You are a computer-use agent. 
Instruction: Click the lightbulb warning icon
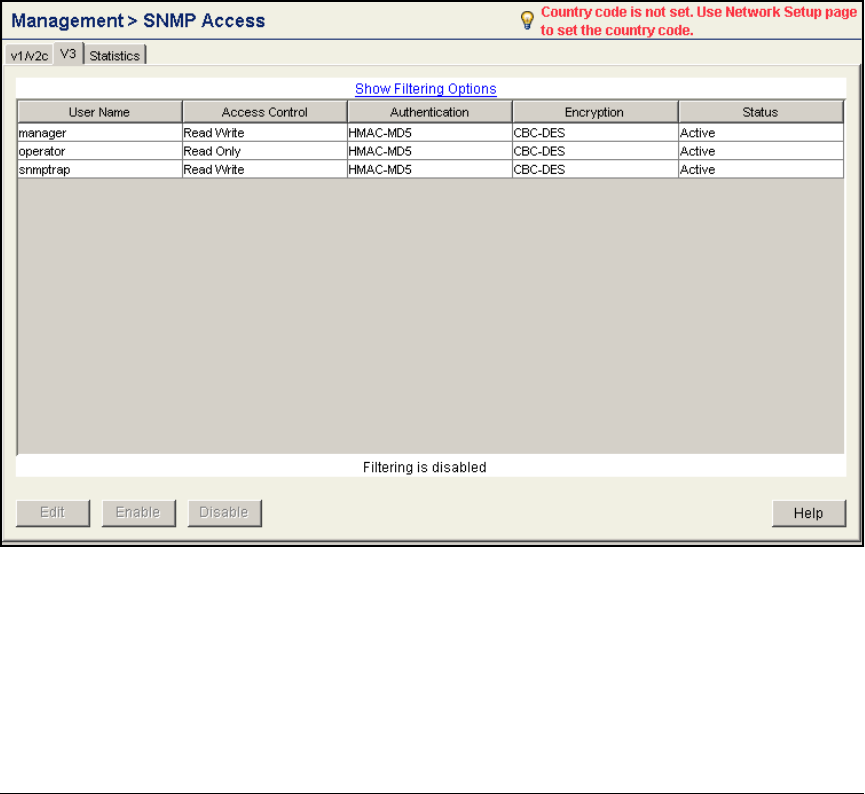527,20
